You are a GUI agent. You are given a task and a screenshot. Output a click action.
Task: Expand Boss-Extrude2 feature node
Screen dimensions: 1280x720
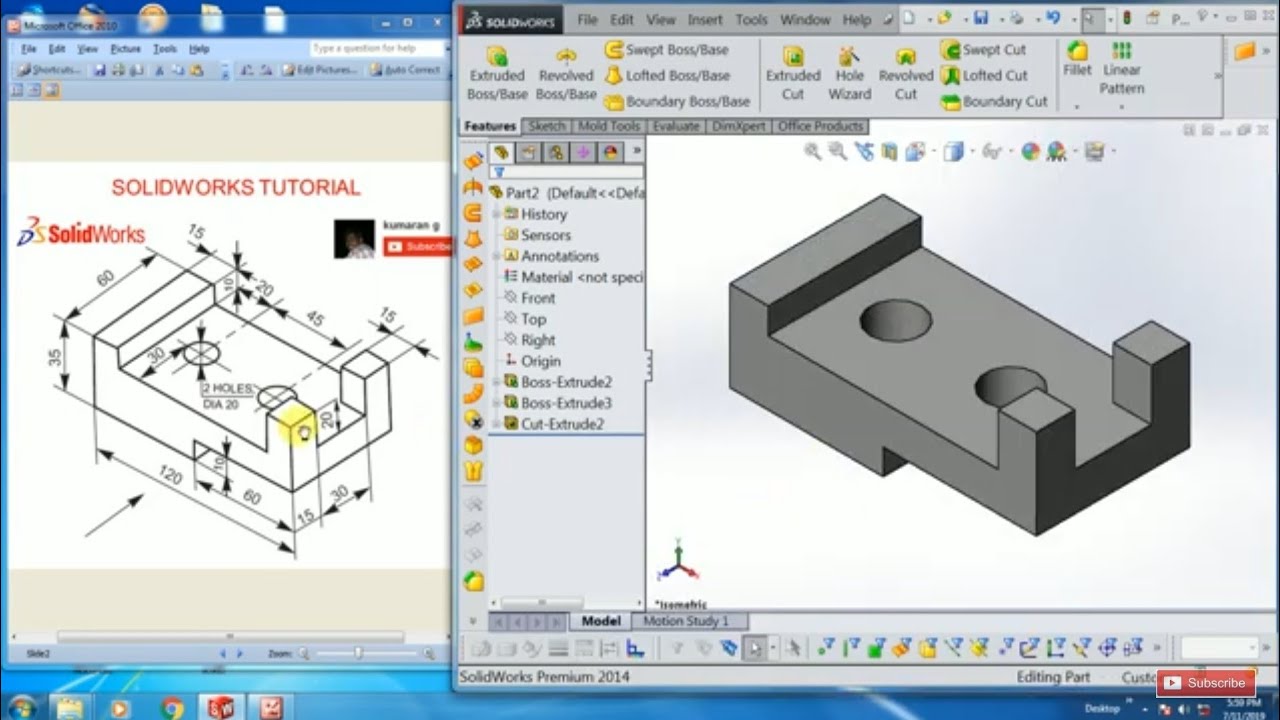pos(497,382)
